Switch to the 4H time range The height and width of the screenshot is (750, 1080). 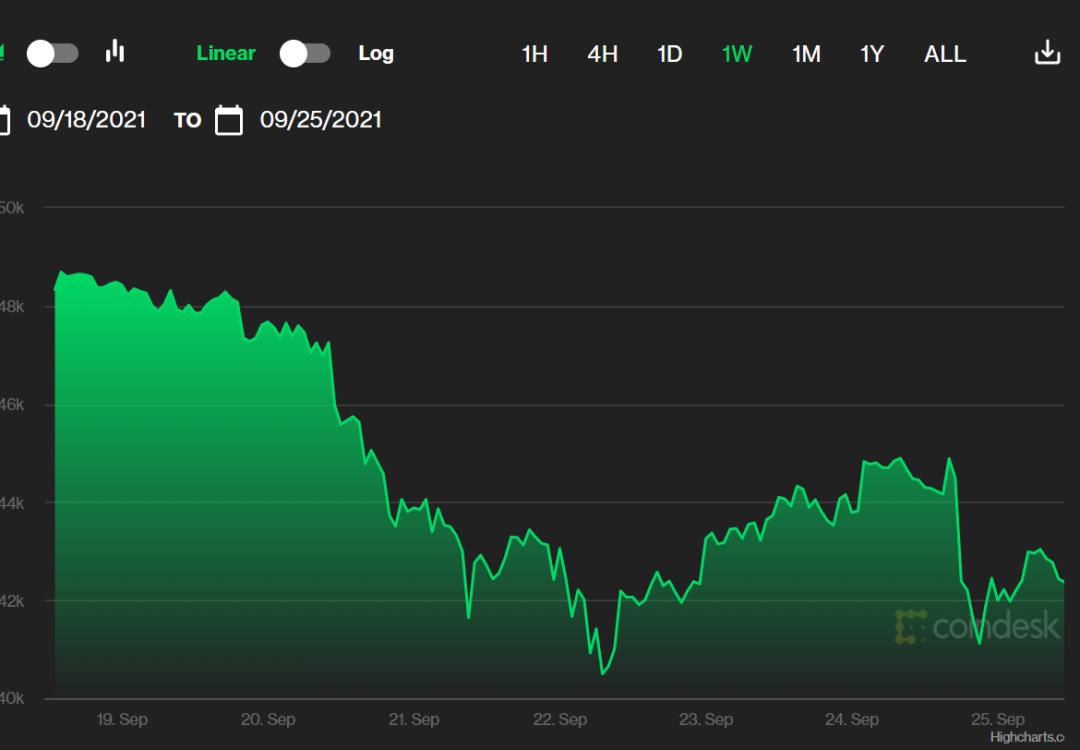tap(602, 54)
